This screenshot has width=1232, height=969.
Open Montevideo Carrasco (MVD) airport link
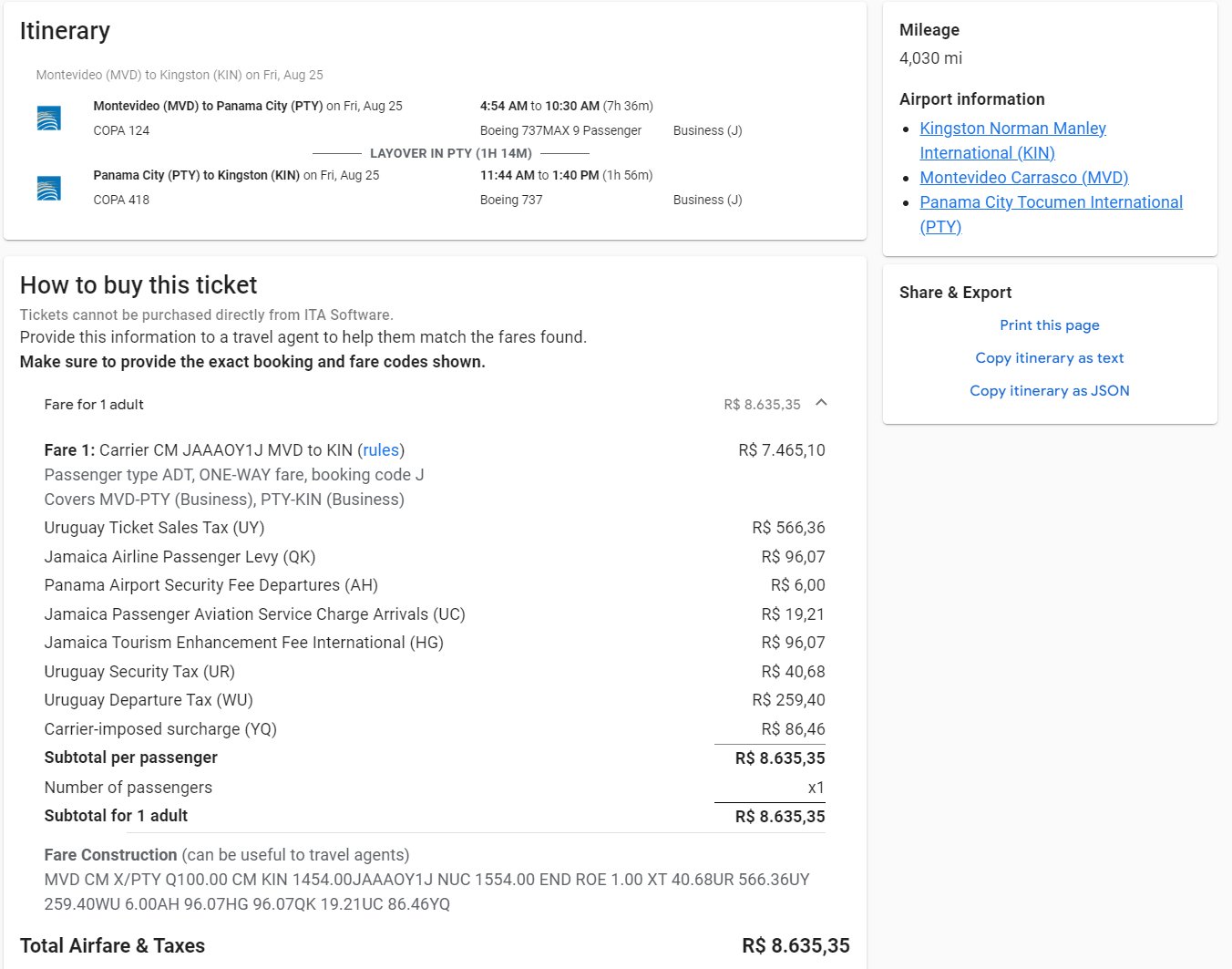coord(1023,178)
